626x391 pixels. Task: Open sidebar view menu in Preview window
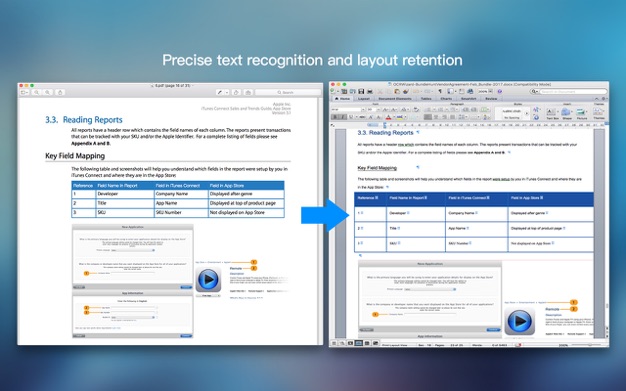point(24,92)
